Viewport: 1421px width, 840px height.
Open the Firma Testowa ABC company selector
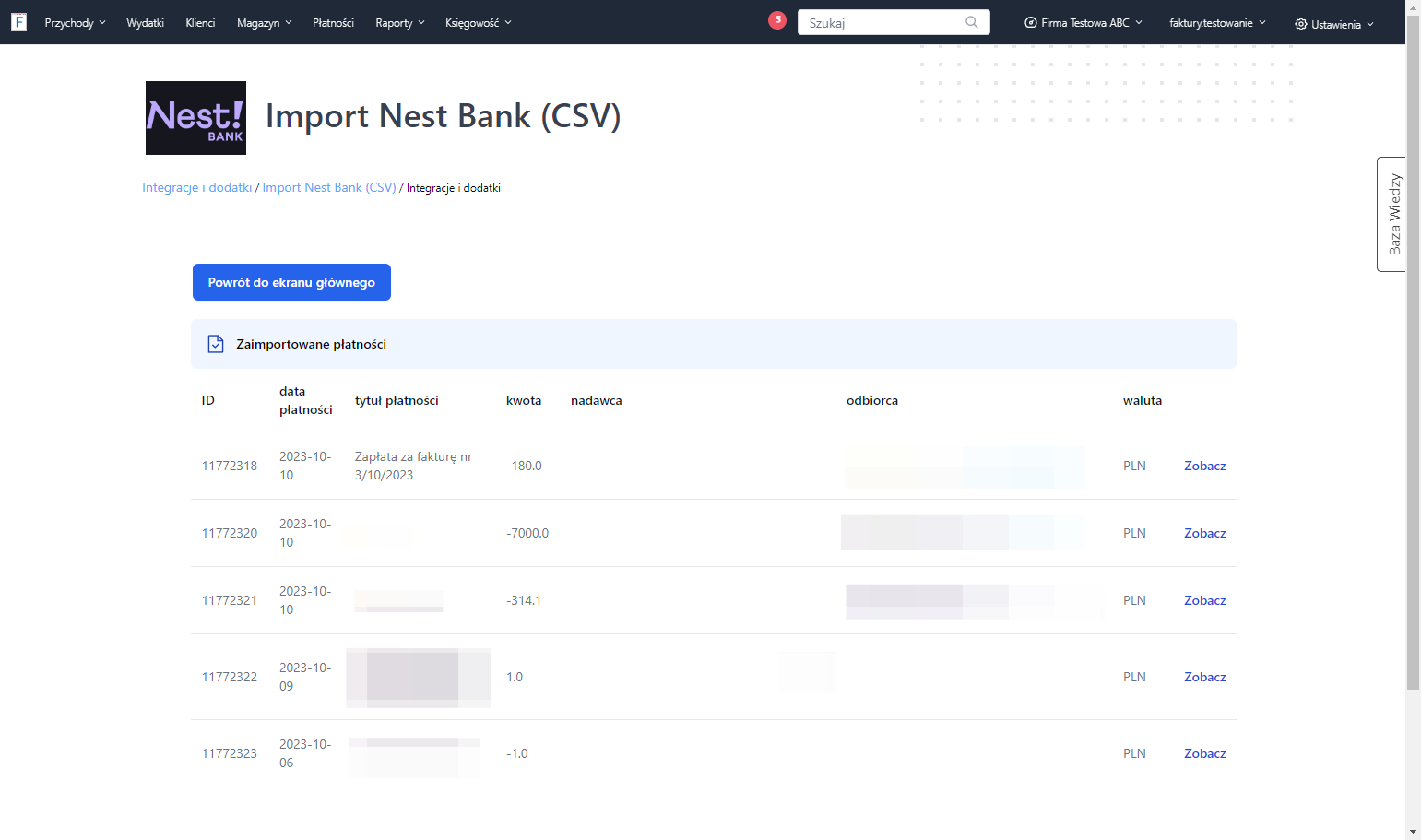pyautogui.click(x=1084, y=22)
